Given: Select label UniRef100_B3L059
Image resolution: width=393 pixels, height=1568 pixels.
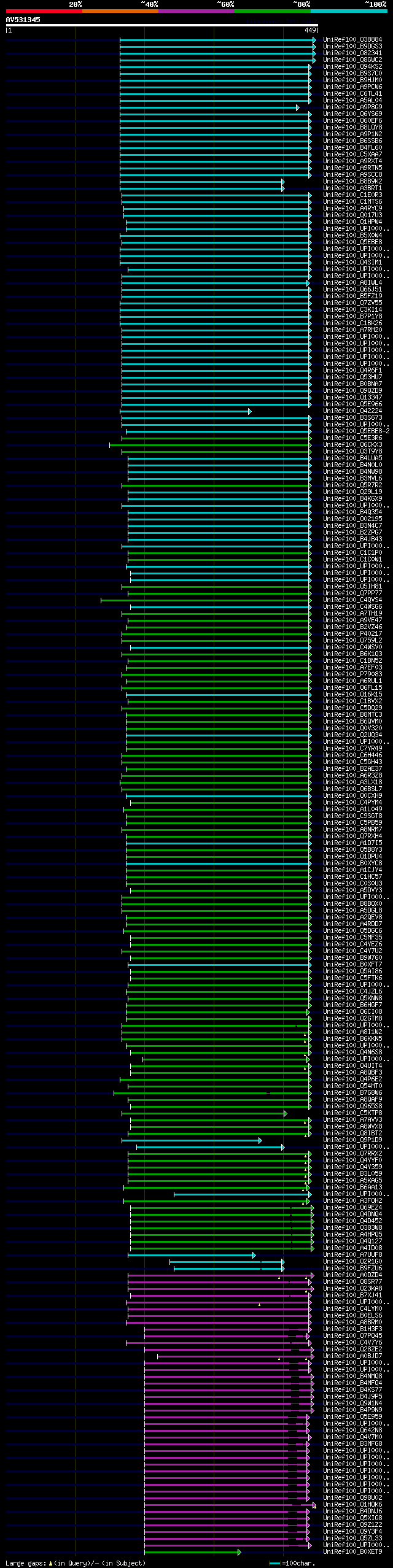Looking at the screenshot, I should pos(352,1174).
